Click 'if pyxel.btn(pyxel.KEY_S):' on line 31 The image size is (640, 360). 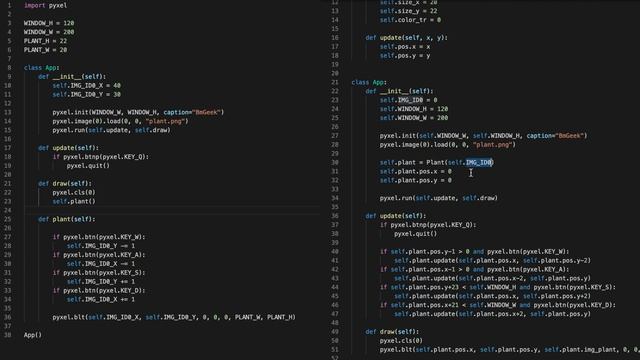(99, 273)
